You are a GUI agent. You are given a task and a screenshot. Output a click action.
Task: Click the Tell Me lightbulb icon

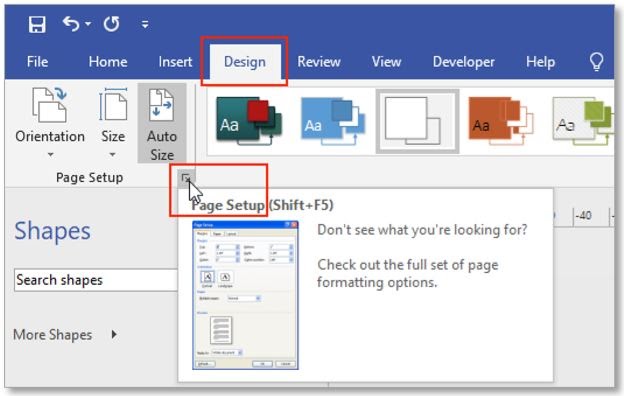[596, 62]
